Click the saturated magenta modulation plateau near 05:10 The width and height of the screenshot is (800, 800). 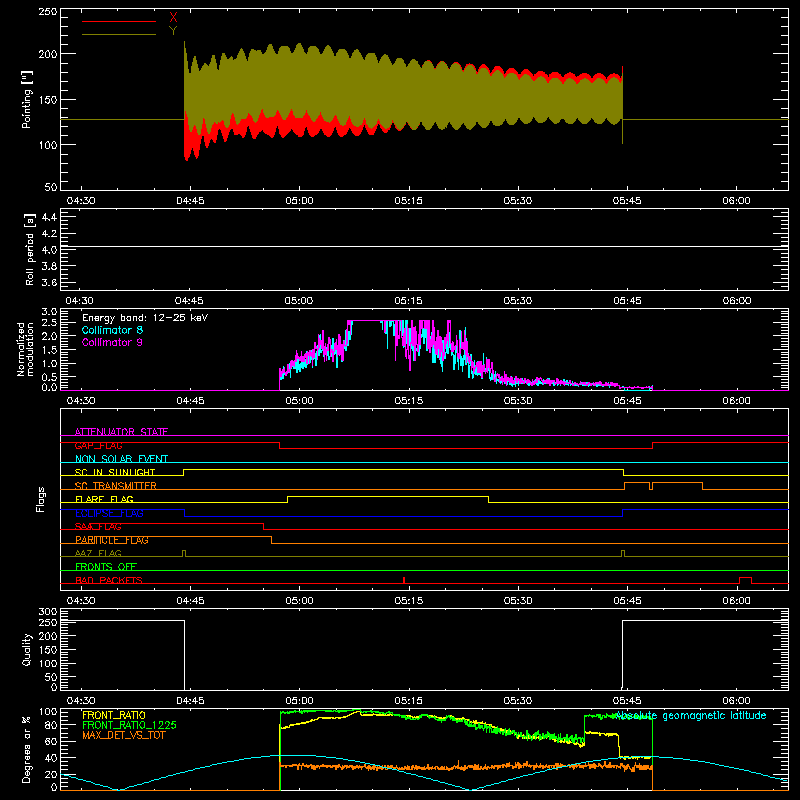click(x=366, y=320)
